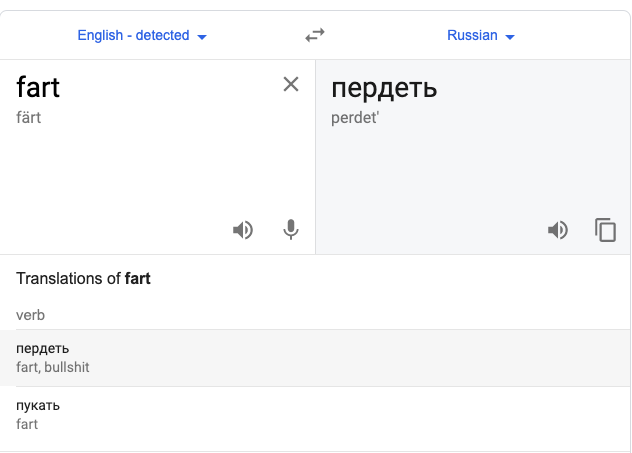Activate microphone voice input
The height and width of the screenshot is (453, 632).
coord(291,230)
